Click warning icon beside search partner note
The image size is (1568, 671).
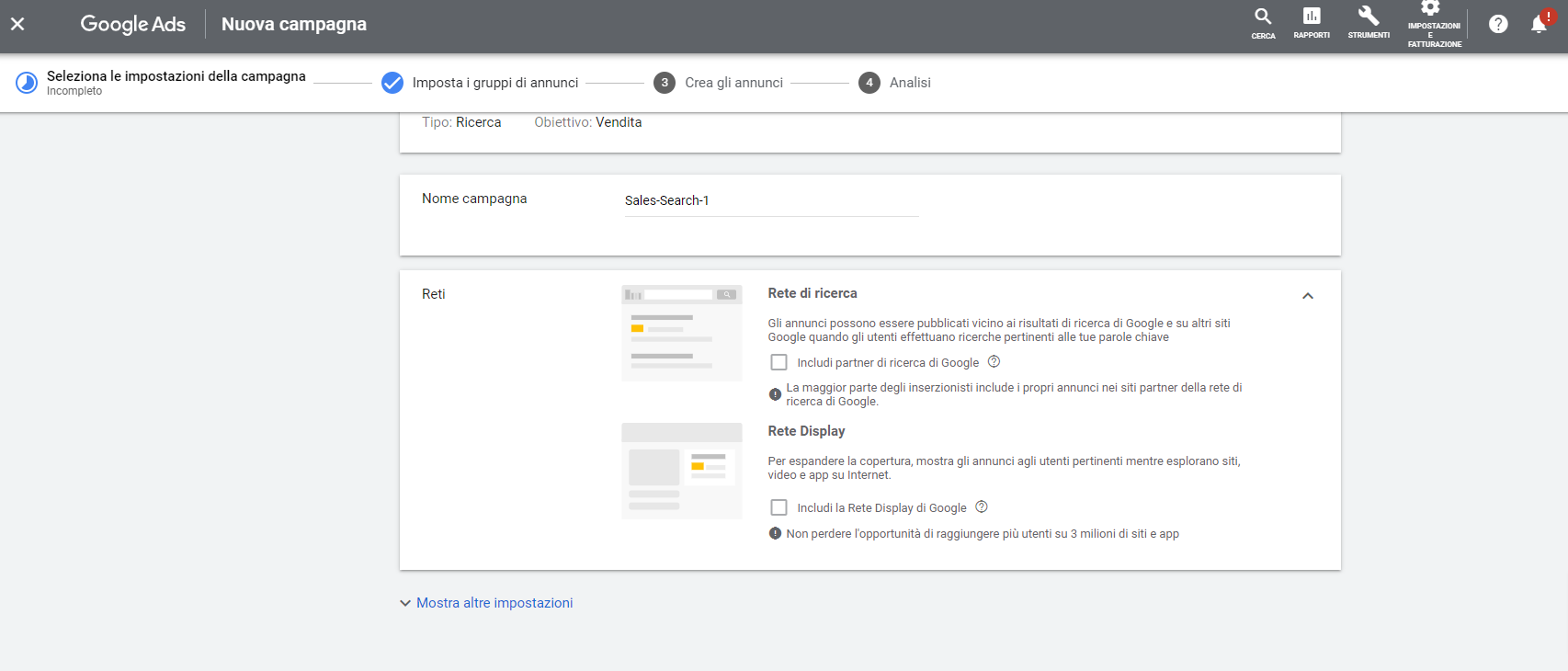[775, 394]
